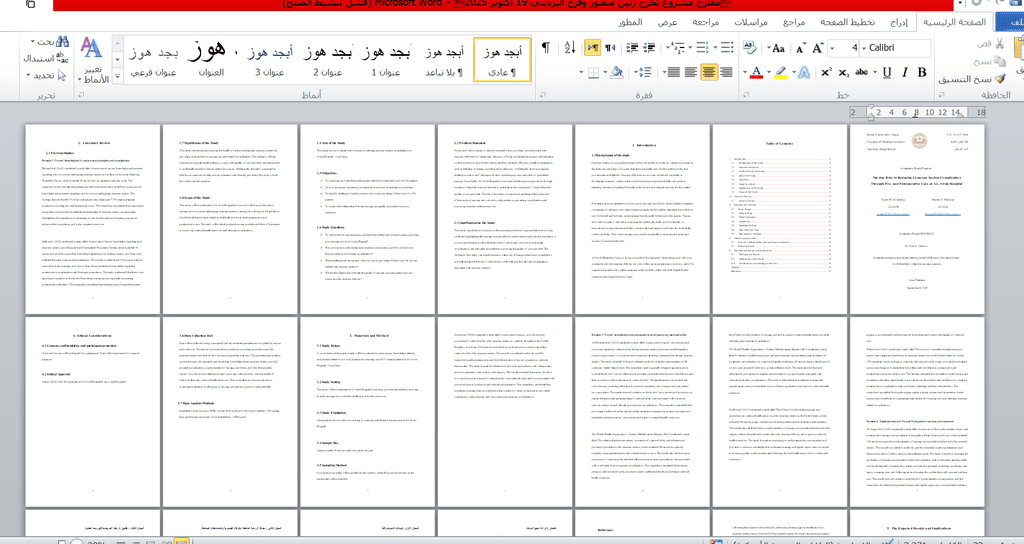Toggle Italic formatting
Viewport: 1024px width, 544px height.
click(905, 72)
